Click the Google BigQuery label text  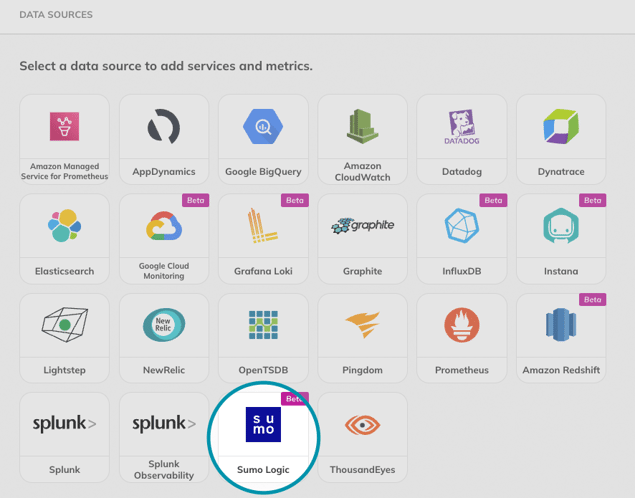tap(263, 172)
